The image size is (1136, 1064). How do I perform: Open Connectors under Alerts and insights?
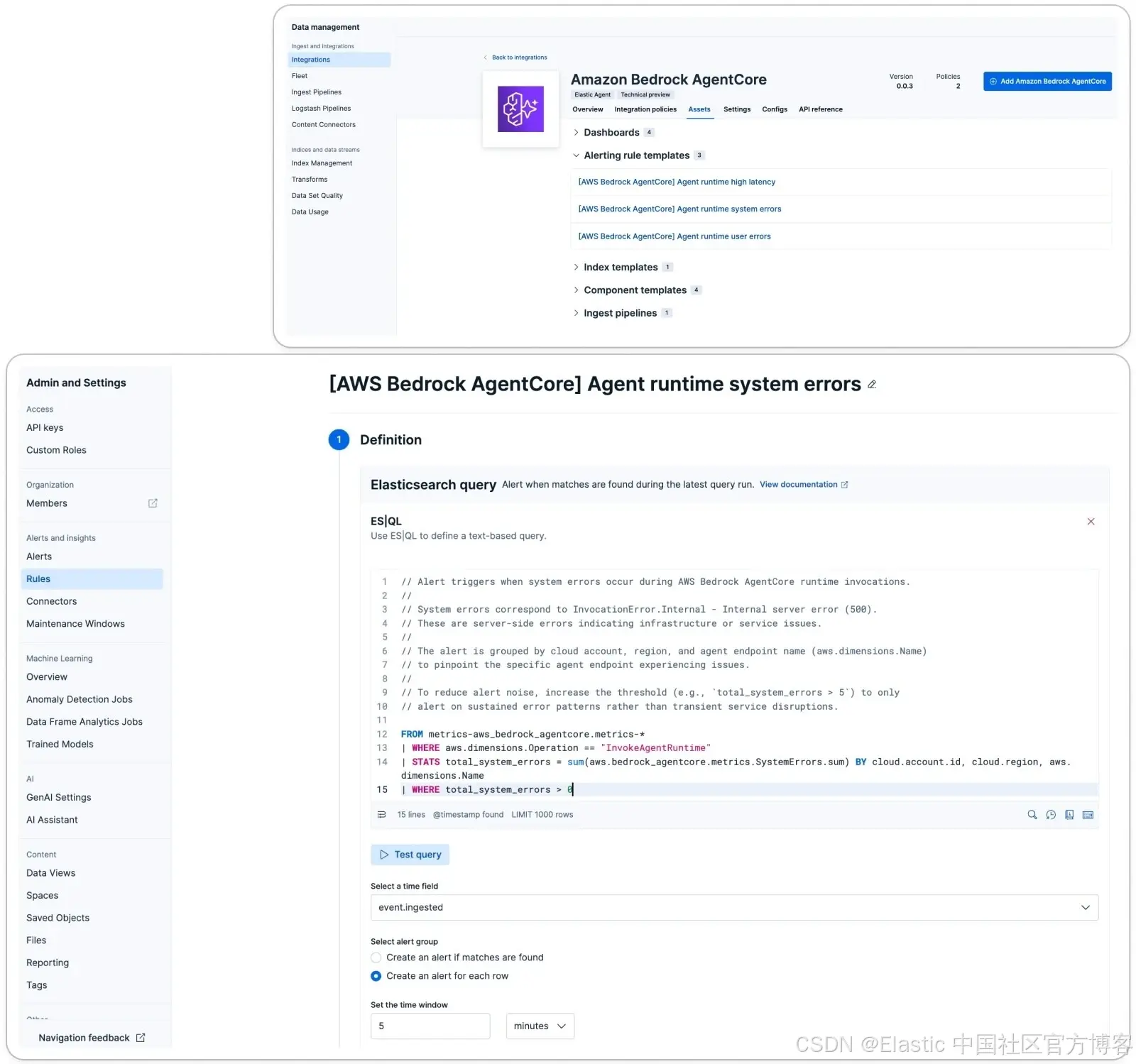(51, 601)
